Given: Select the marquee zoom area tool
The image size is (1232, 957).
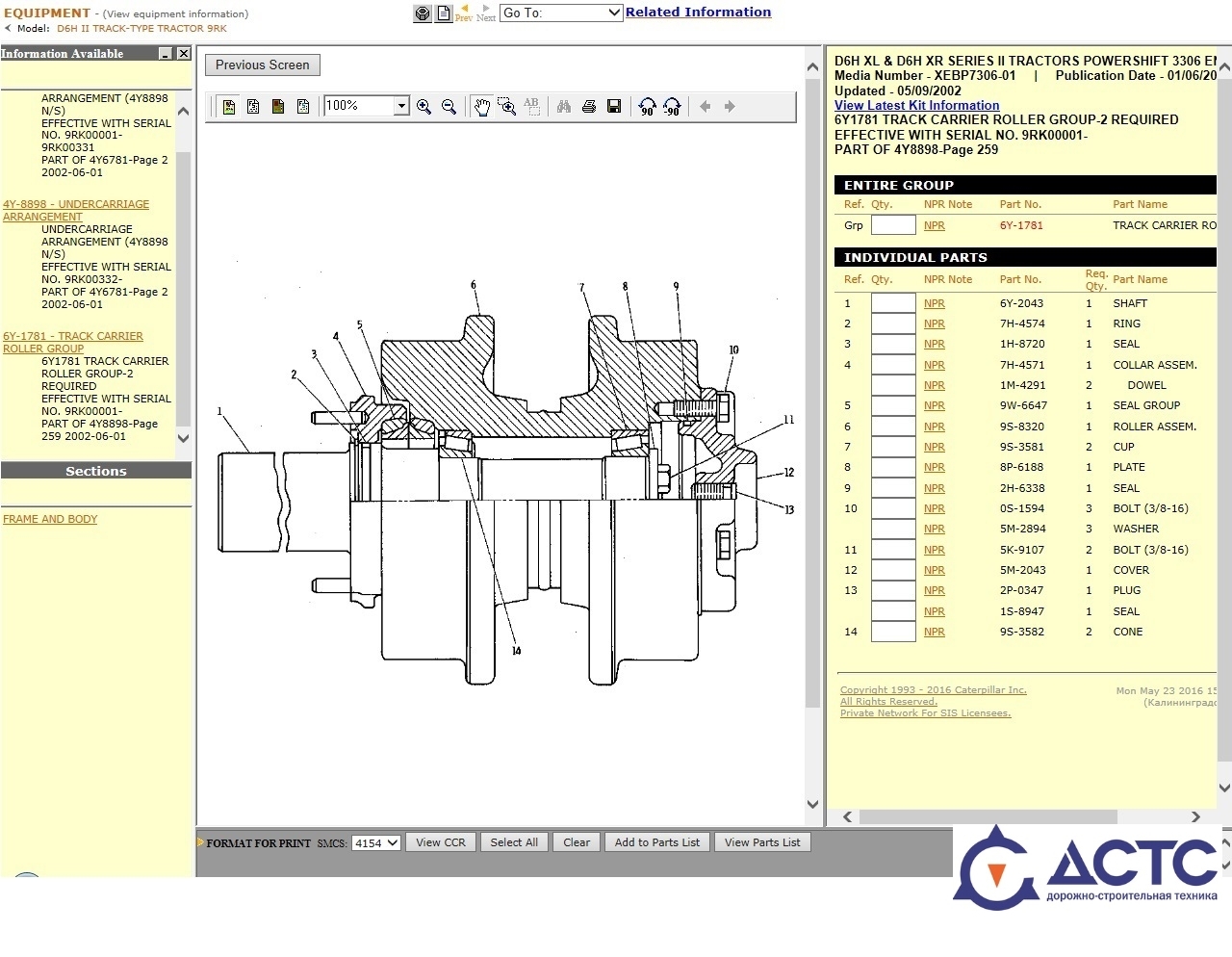Looking at the screenshot, I should tap(506, 107).
